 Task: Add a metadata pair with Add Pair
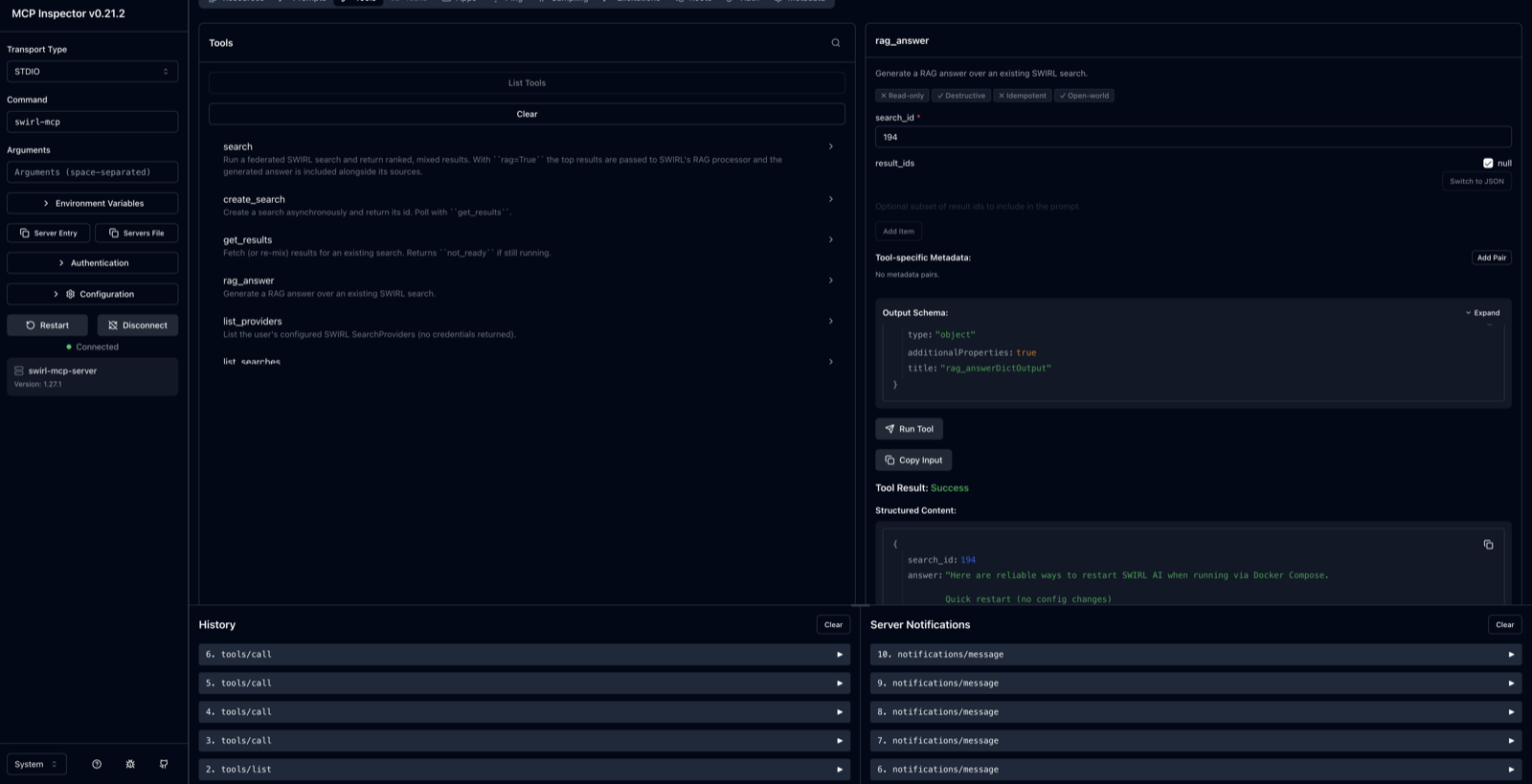pyautogui.click(x=1491, y=258)
